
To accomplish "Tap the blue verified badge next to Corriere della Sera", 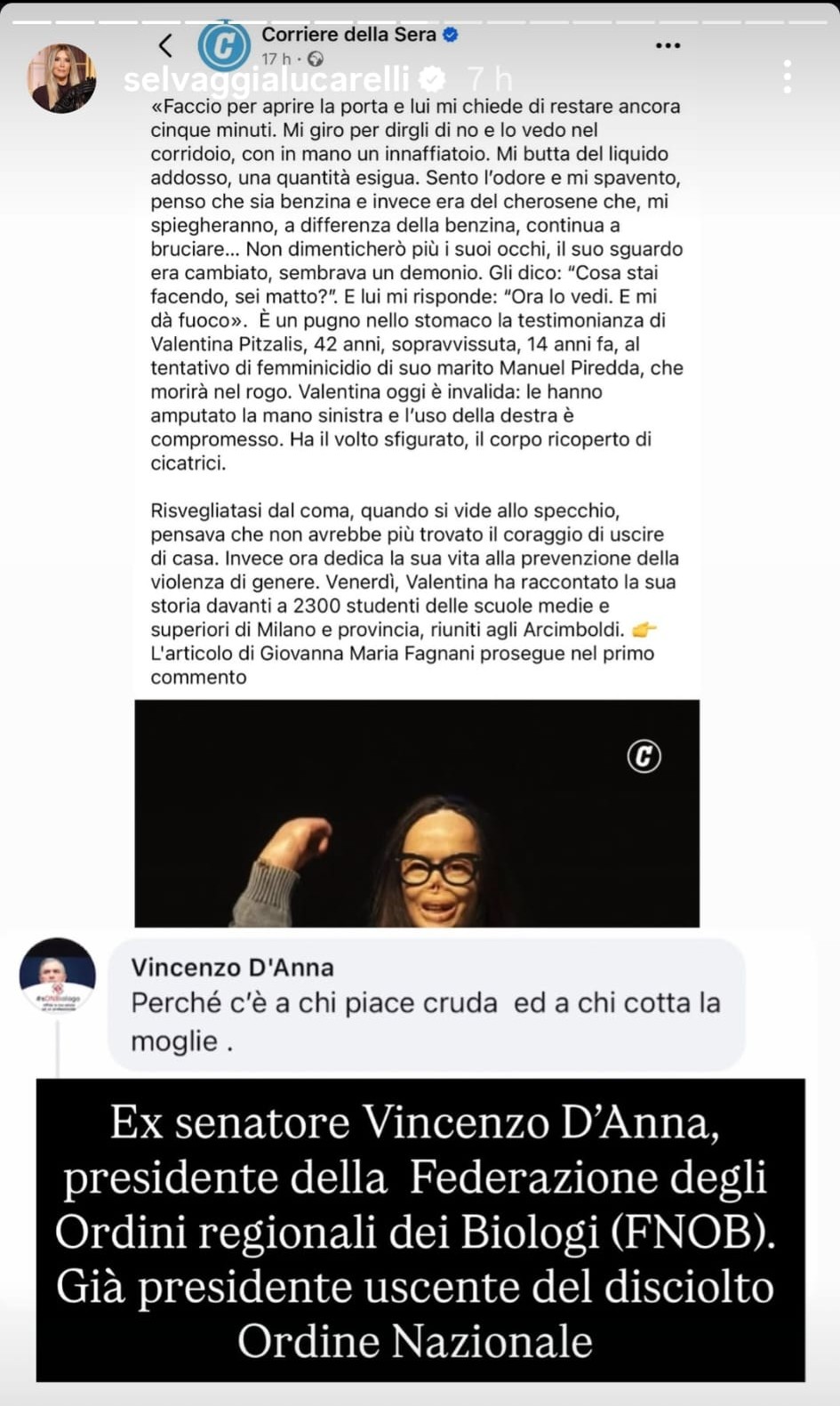I will tap(451, 35).
